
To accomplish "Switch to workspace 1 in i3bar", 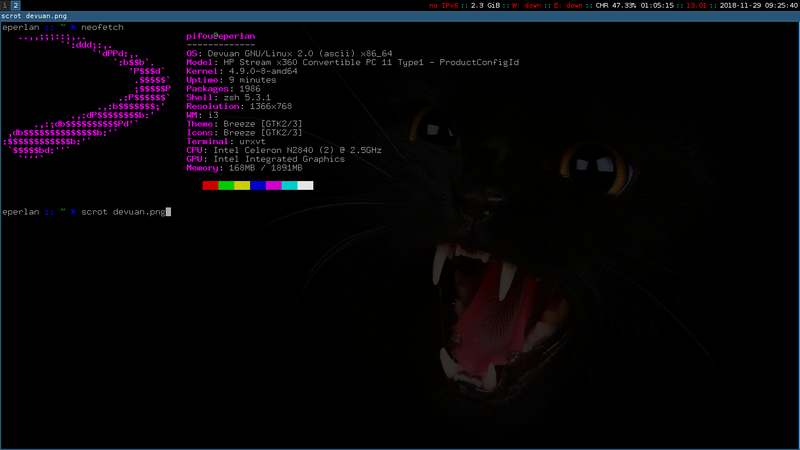I will tap(4, 5).
